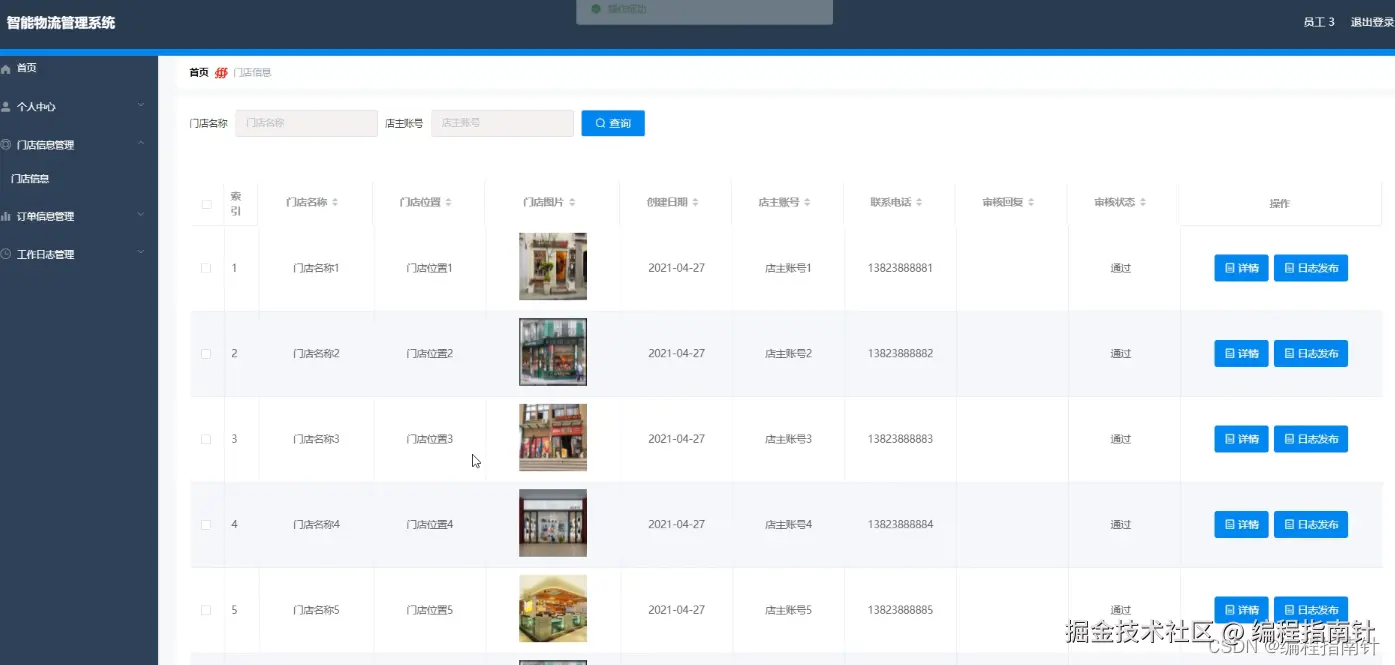Expand the 个人中心 menu chevron
Viewport: 1395px width, 665px height.
141,105
